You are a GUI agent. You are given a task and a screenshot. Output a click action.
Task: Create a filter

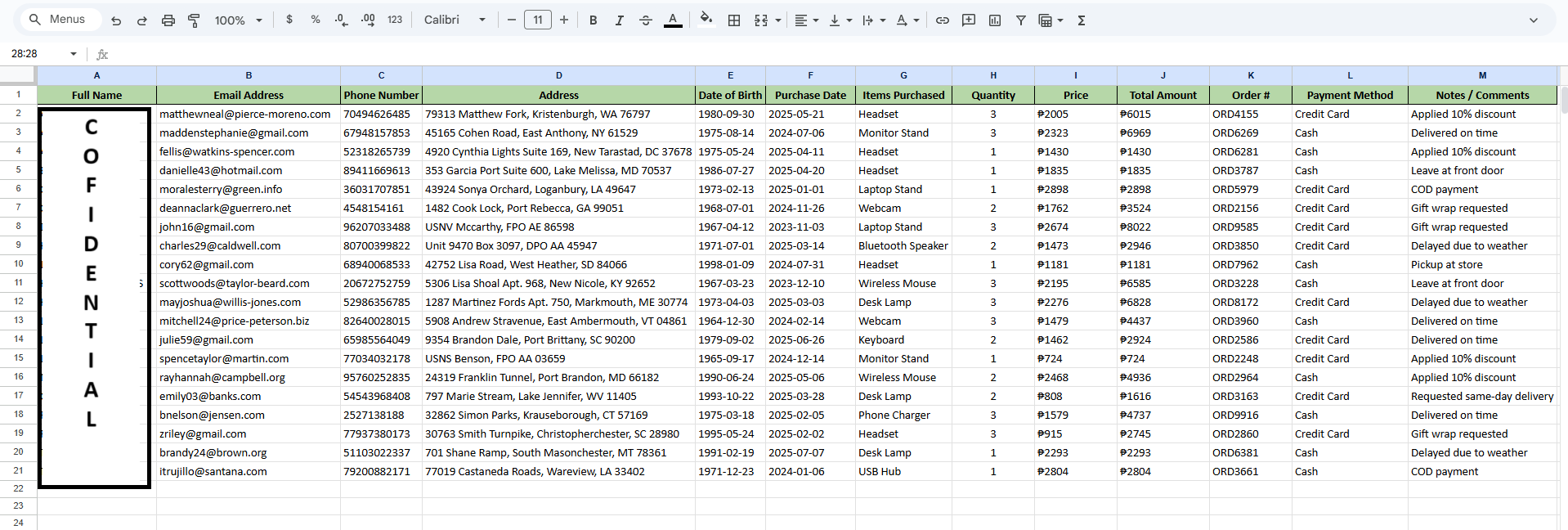[x=1021, y=20]
